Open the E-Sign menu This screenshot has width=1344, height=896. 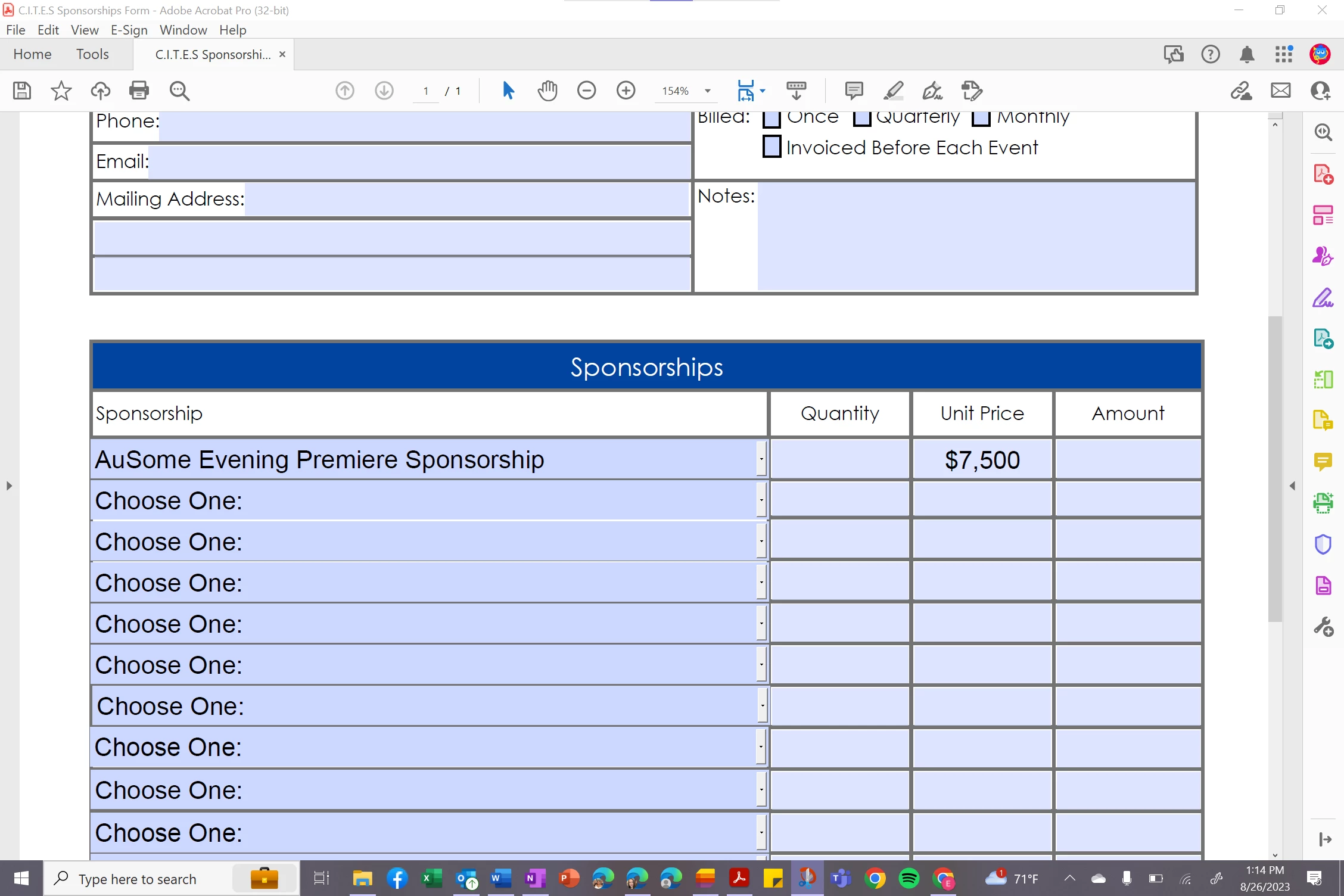click(129, 30)
